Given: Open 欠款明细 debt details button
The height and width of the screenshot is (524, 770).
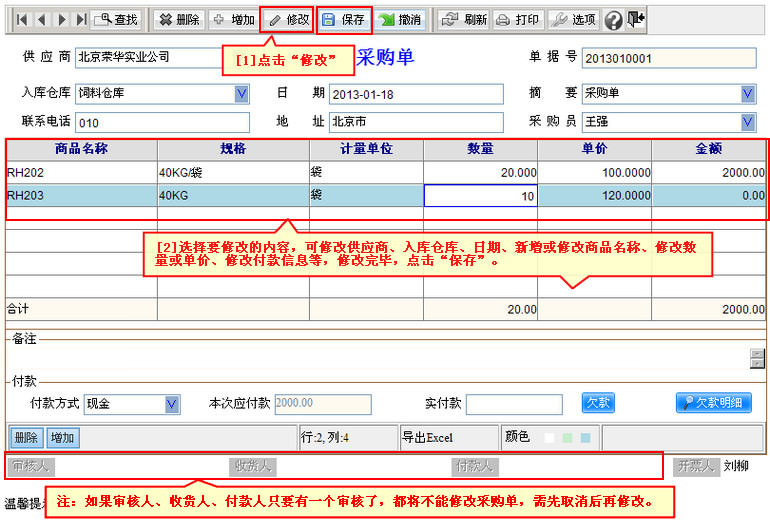Looking at the screenshot, I should click(x=713, y=403).
